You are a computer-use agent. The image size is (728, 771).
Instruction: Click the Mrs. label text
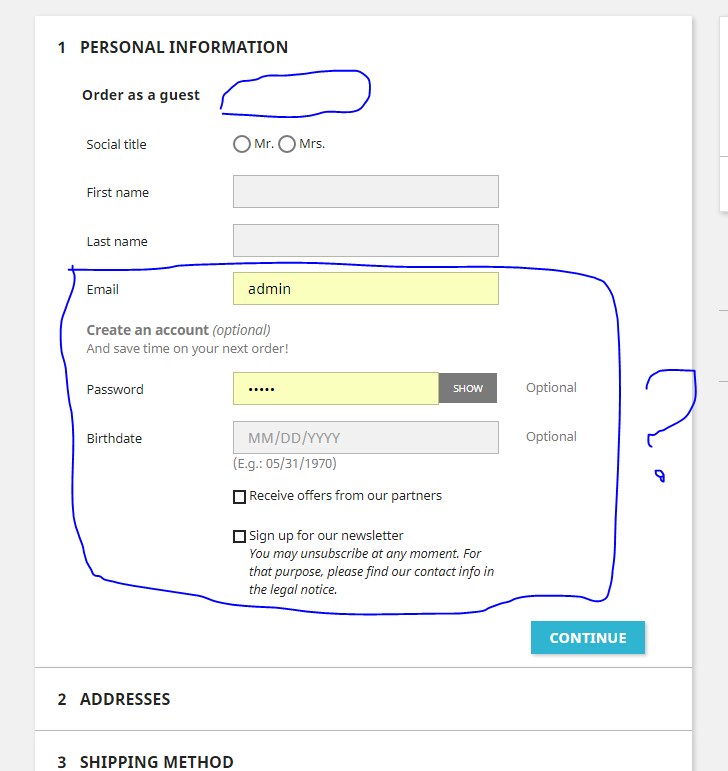click(x=312, y=144)
